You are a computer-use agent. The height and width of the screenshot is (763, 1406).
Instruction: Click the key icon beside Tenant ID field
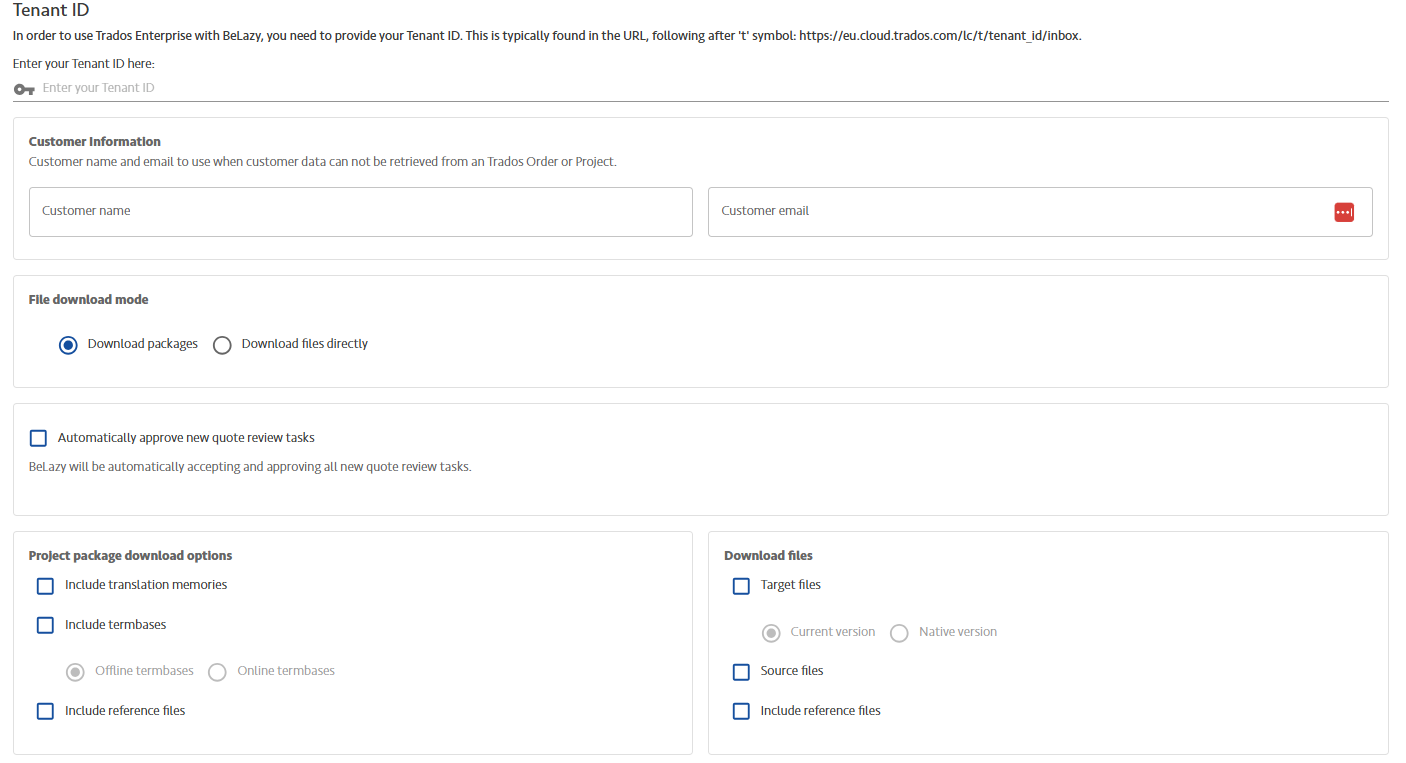[x=24, y=89]
